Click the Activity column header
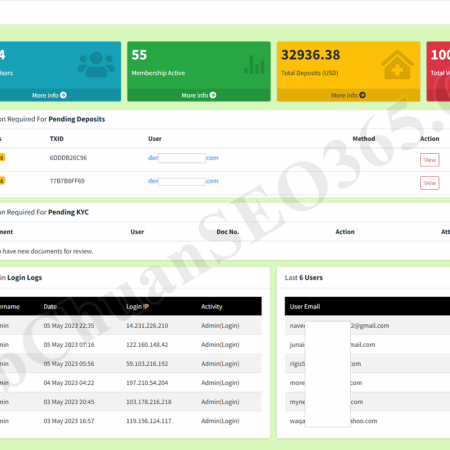The image size is (450, 450). click(x=212, y=307)
